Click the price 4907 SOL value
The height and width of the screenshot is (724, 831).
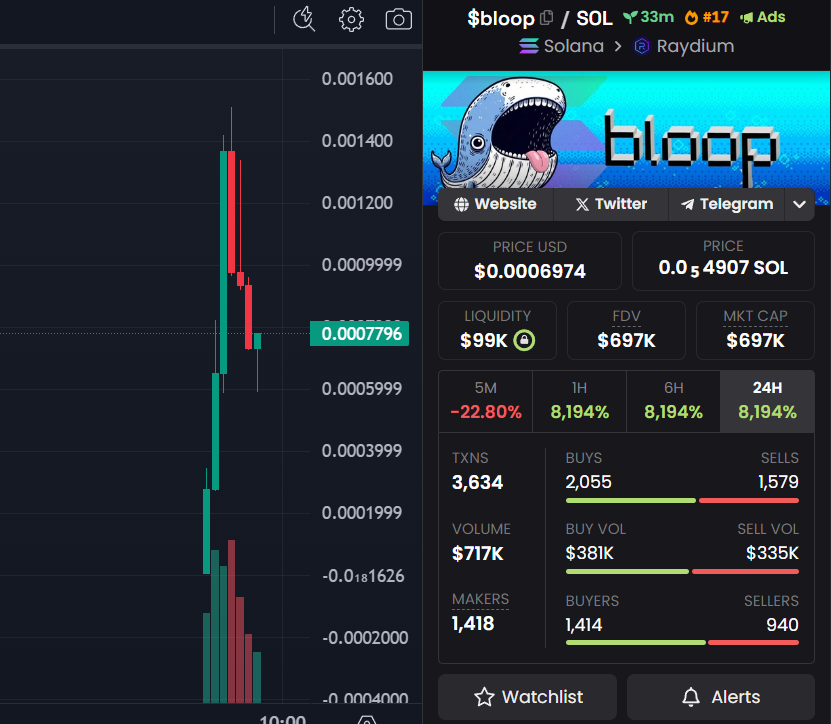coord(723,268)
